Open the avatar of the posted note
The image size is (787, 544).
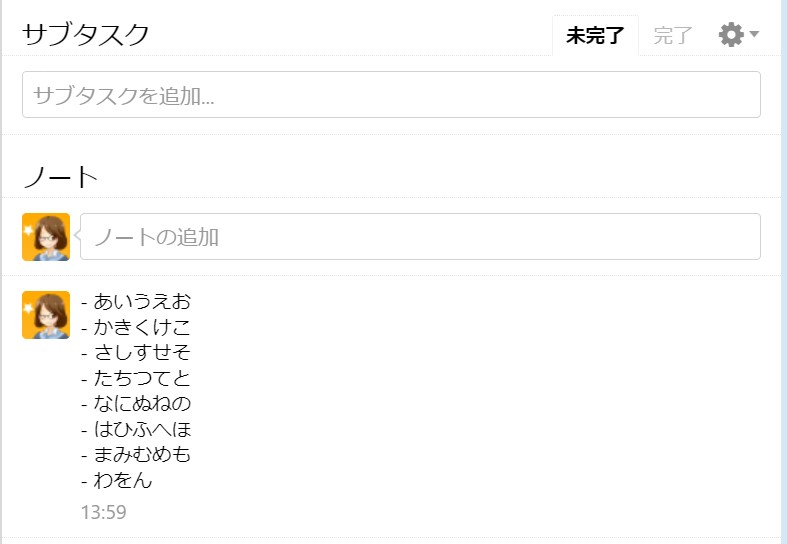(46, 315)
